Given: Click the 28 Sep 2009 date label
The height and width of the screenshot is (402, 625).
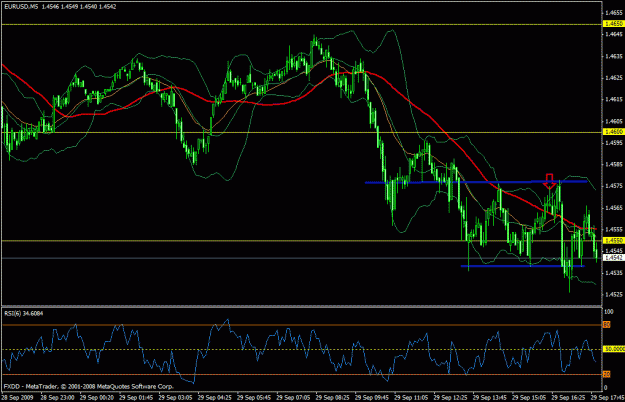Looking at the screenshot, I should pos(18,398).
